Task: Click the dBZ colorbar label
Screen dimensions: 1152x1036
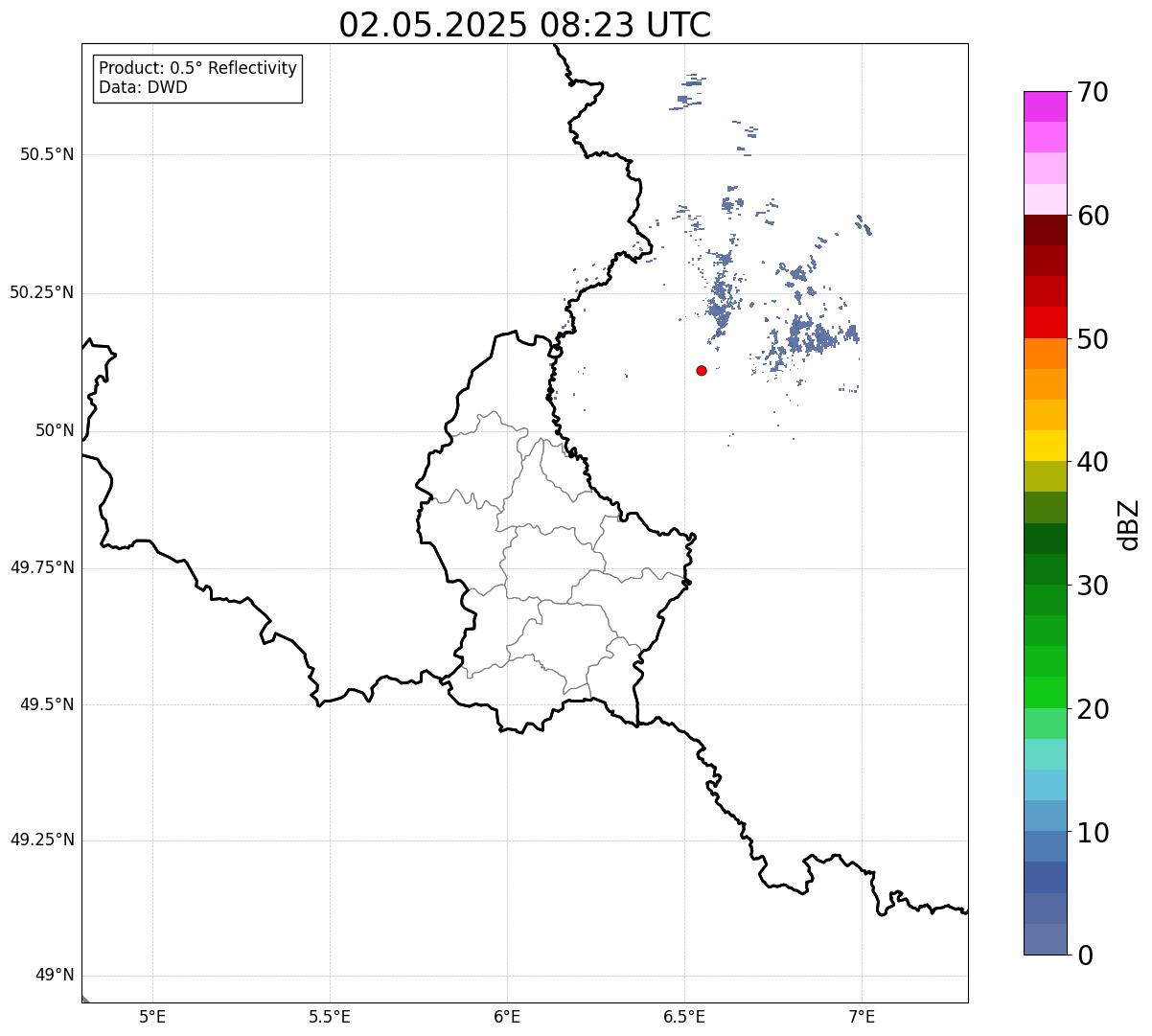Action: click(x=1129, y=524)
